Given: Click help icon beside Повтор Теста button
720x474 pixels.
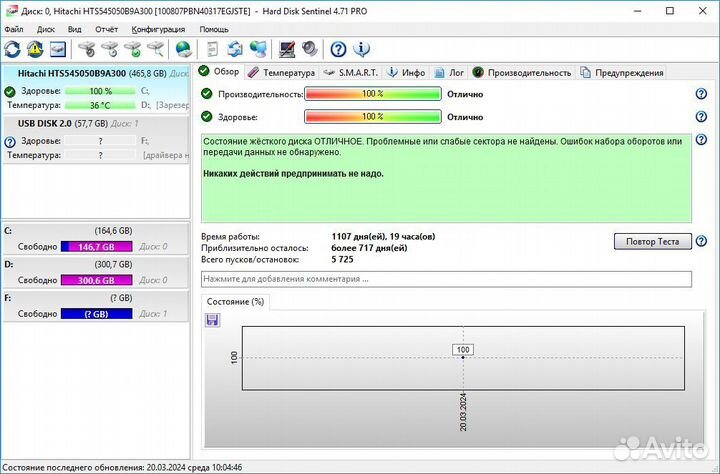Looking at the screenshot, I should [x=701, y=241].
